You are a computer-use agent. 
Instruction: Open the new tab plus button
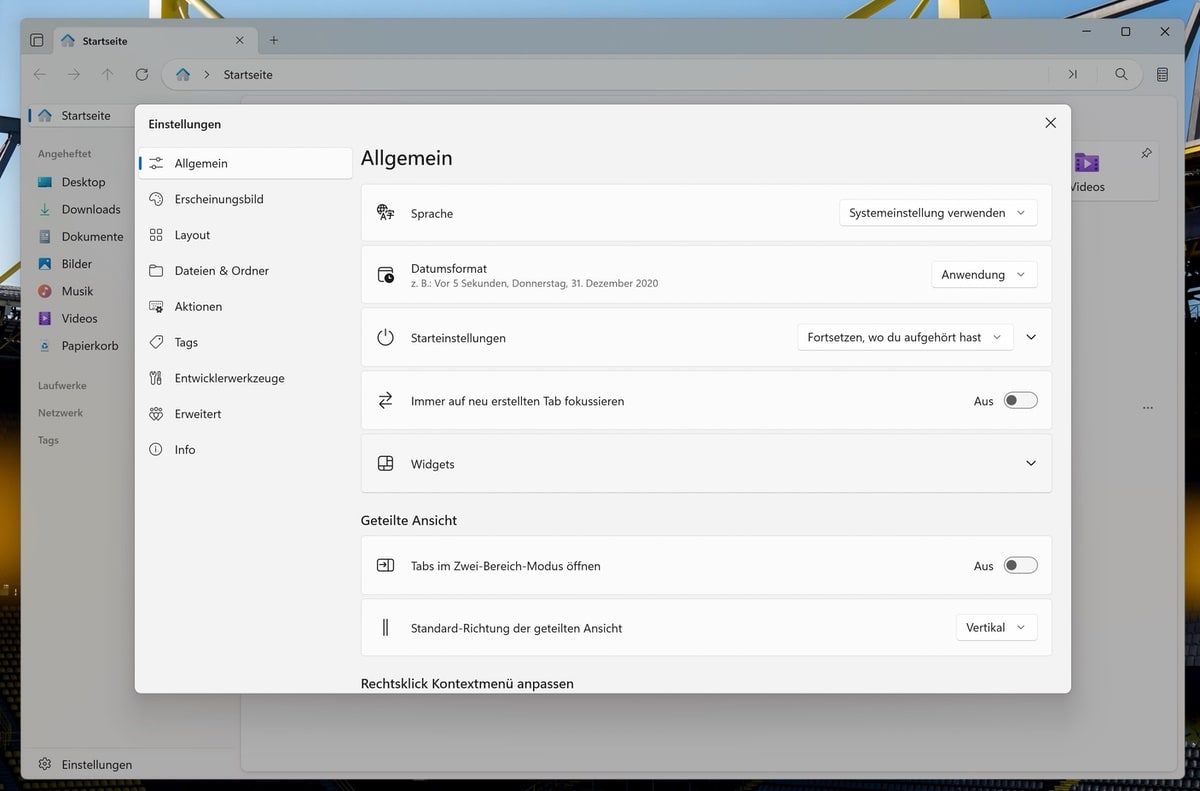[x=274, y=41]
